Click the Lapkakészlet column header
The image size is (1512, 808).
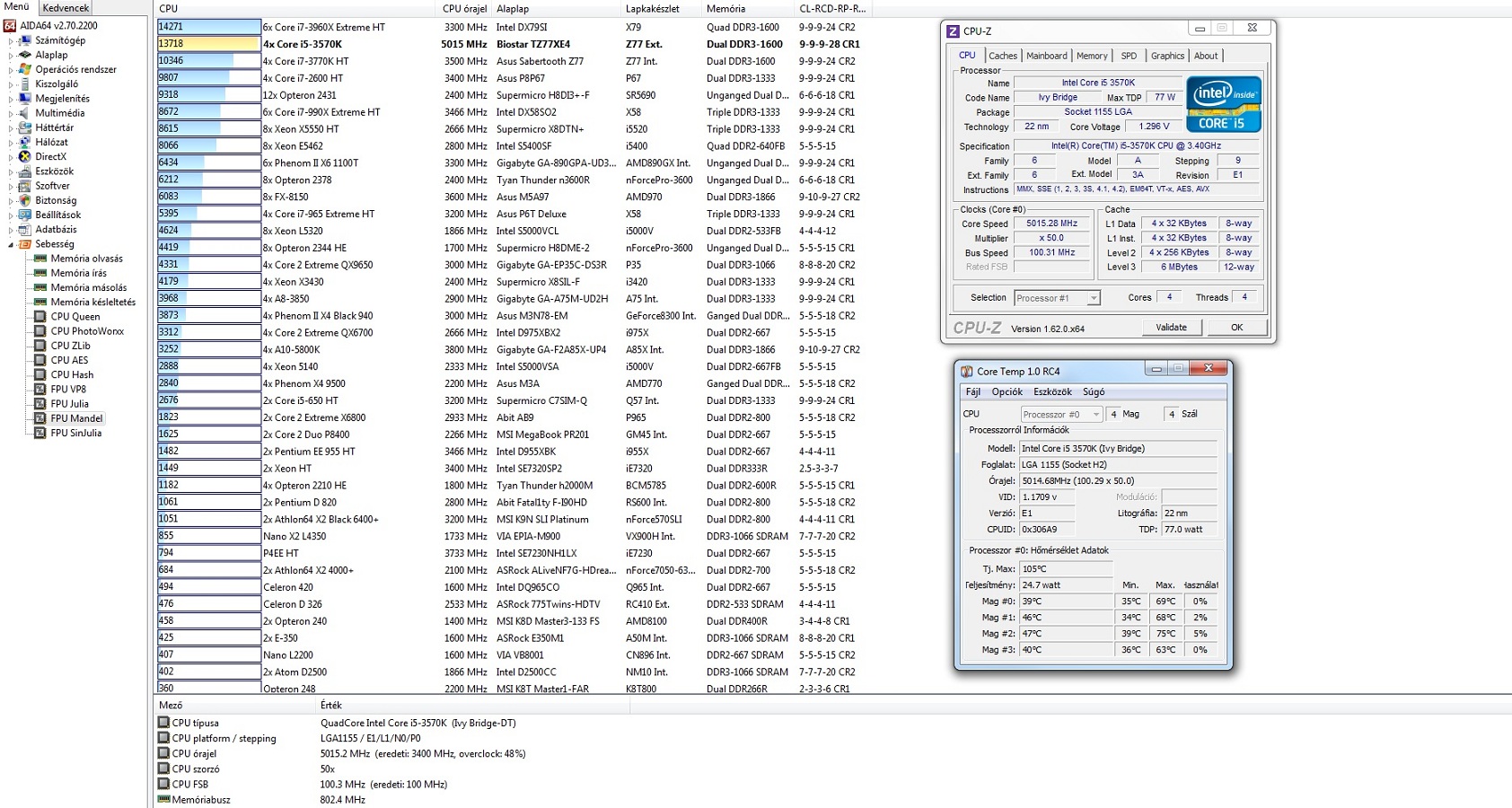(x=662, y=8)
